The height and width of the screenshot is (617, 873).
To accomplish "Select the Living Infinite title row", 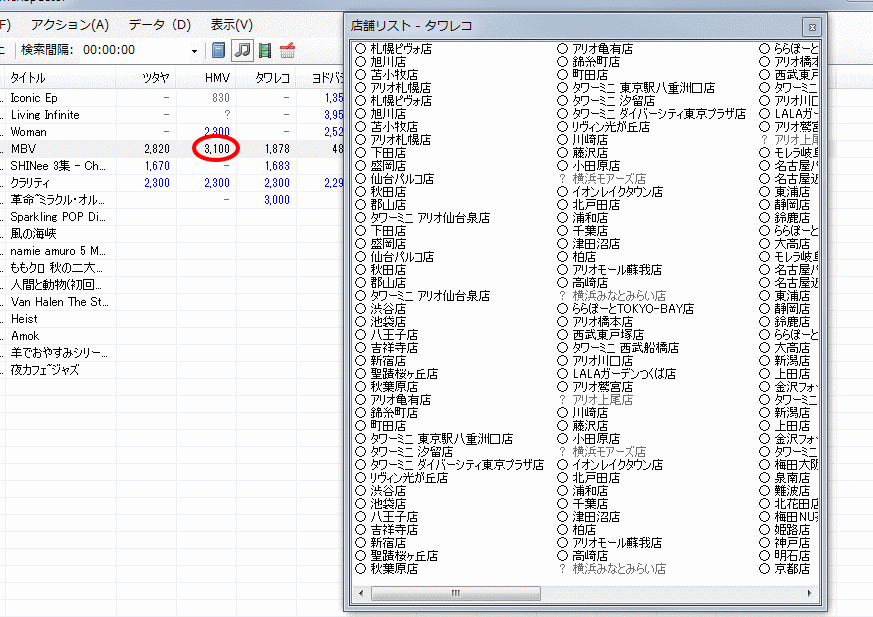I will click(45, 115).
